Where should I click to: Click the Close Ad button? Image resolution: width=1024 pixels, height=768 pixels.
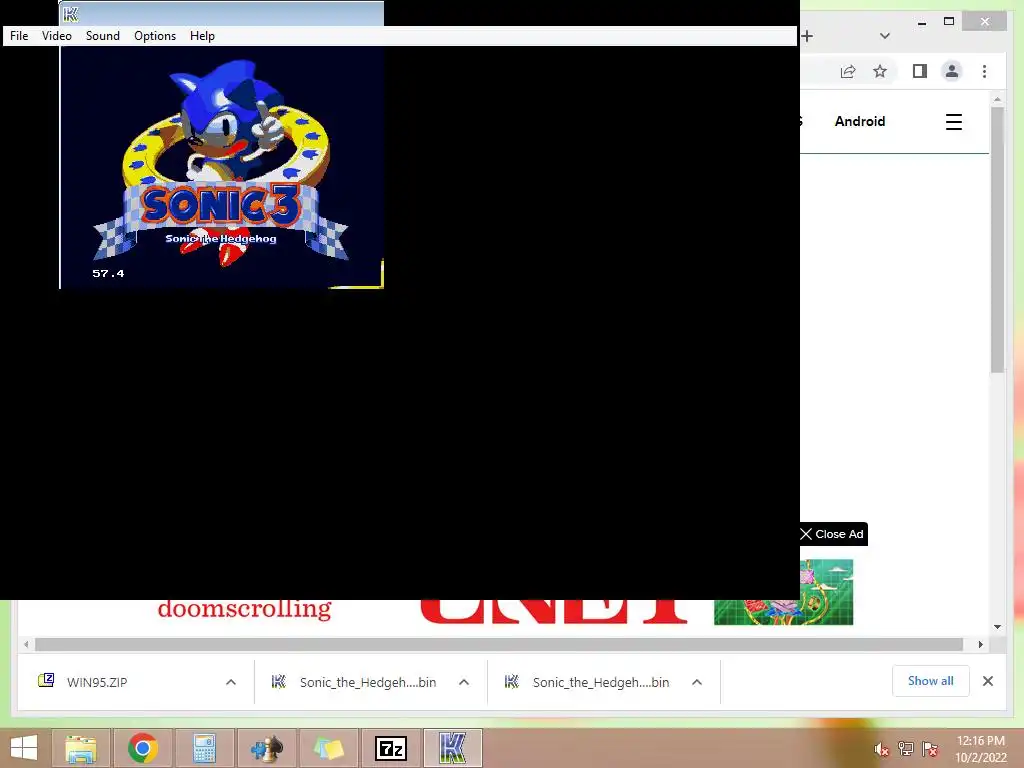(x=833, y=534)
